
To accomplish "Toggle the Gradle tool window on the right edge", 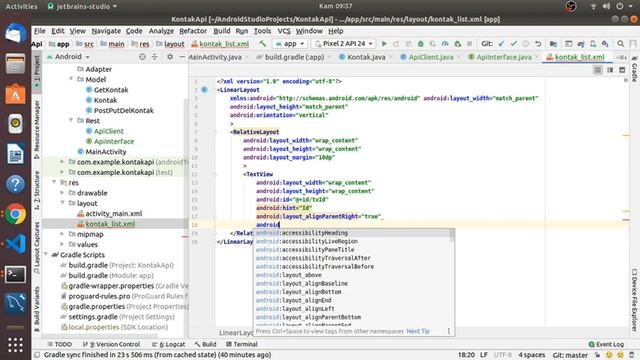I will [634, 69].
